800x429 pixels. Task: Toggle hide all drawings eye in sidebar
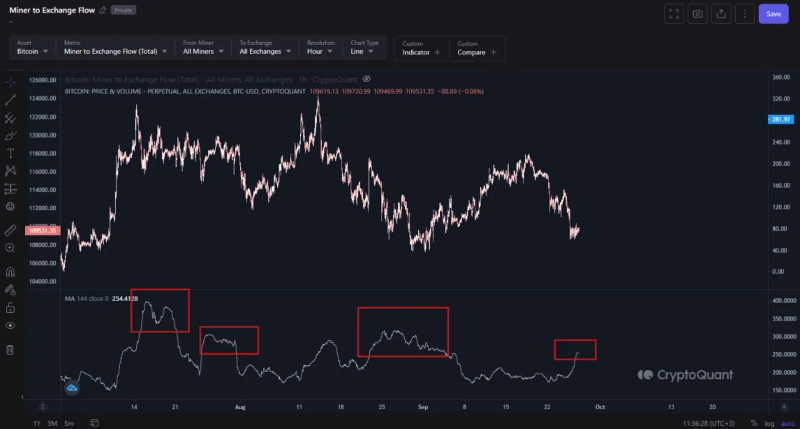(10, 326)
